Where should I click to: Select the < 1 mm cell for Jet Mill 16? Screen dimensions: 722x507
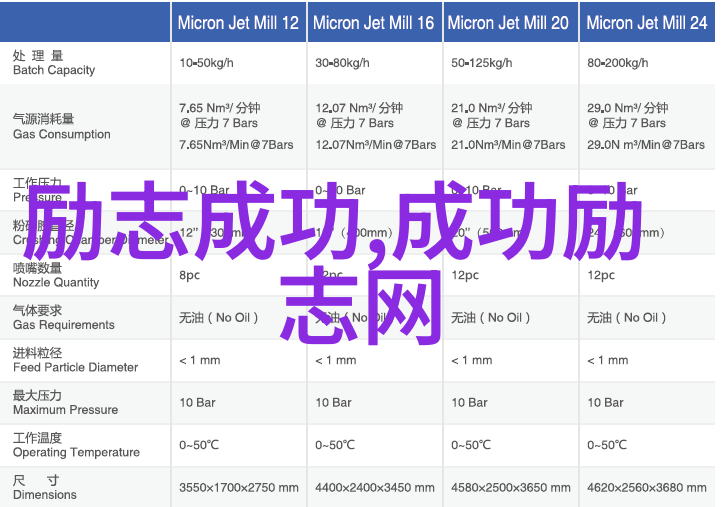pos(336,360)
